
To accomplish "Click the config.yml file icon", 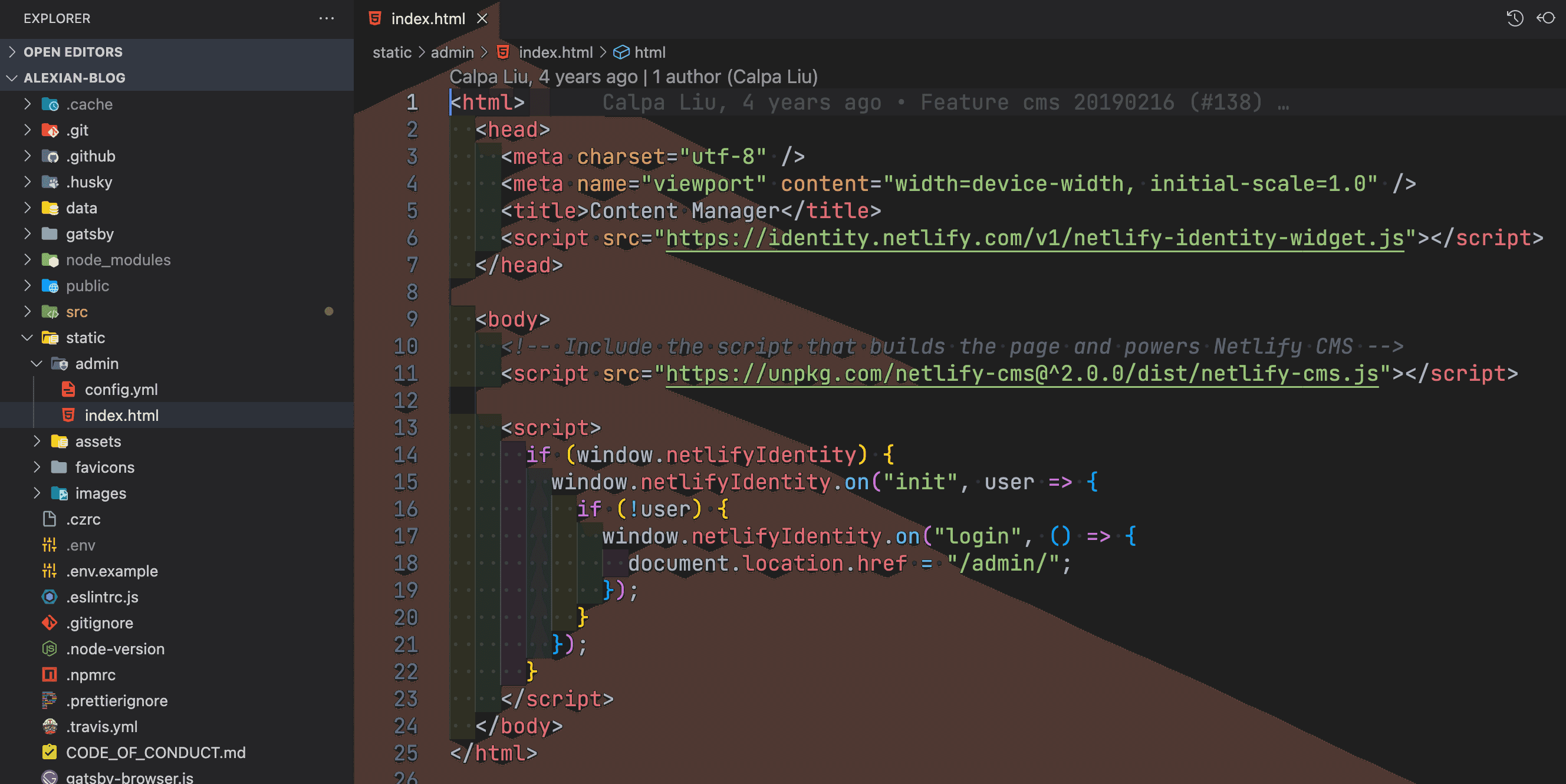I will point(69,390).
